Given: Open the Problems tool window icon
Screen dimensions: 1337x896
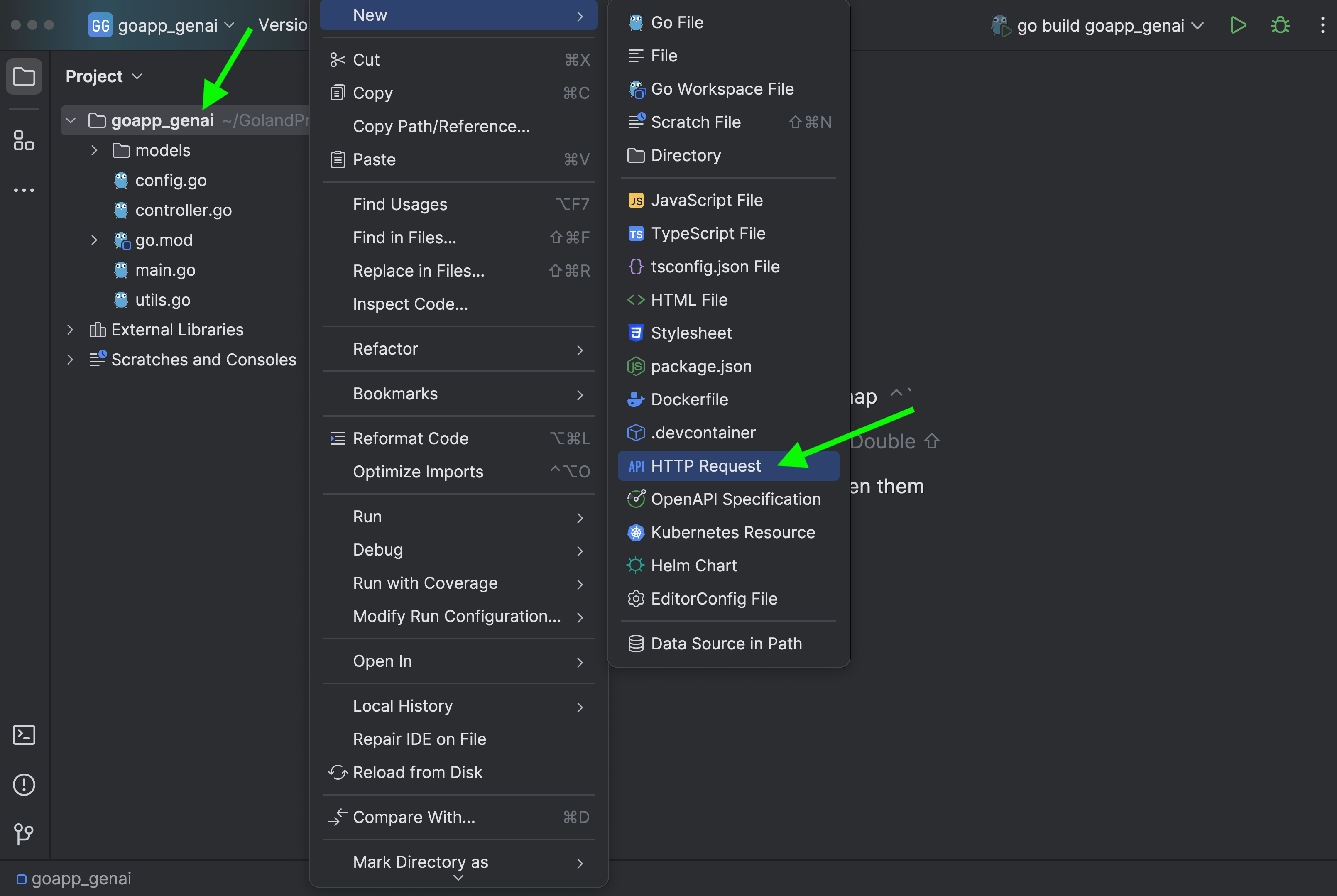Looking at the screenshot, I should click(24, 785).
